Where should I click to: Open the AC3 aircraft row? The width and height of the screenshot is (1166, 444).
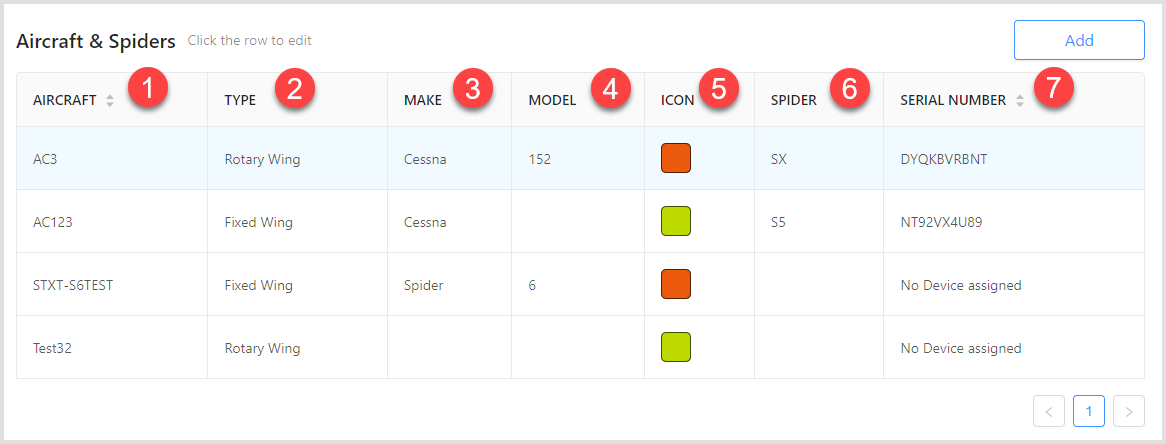580,158
